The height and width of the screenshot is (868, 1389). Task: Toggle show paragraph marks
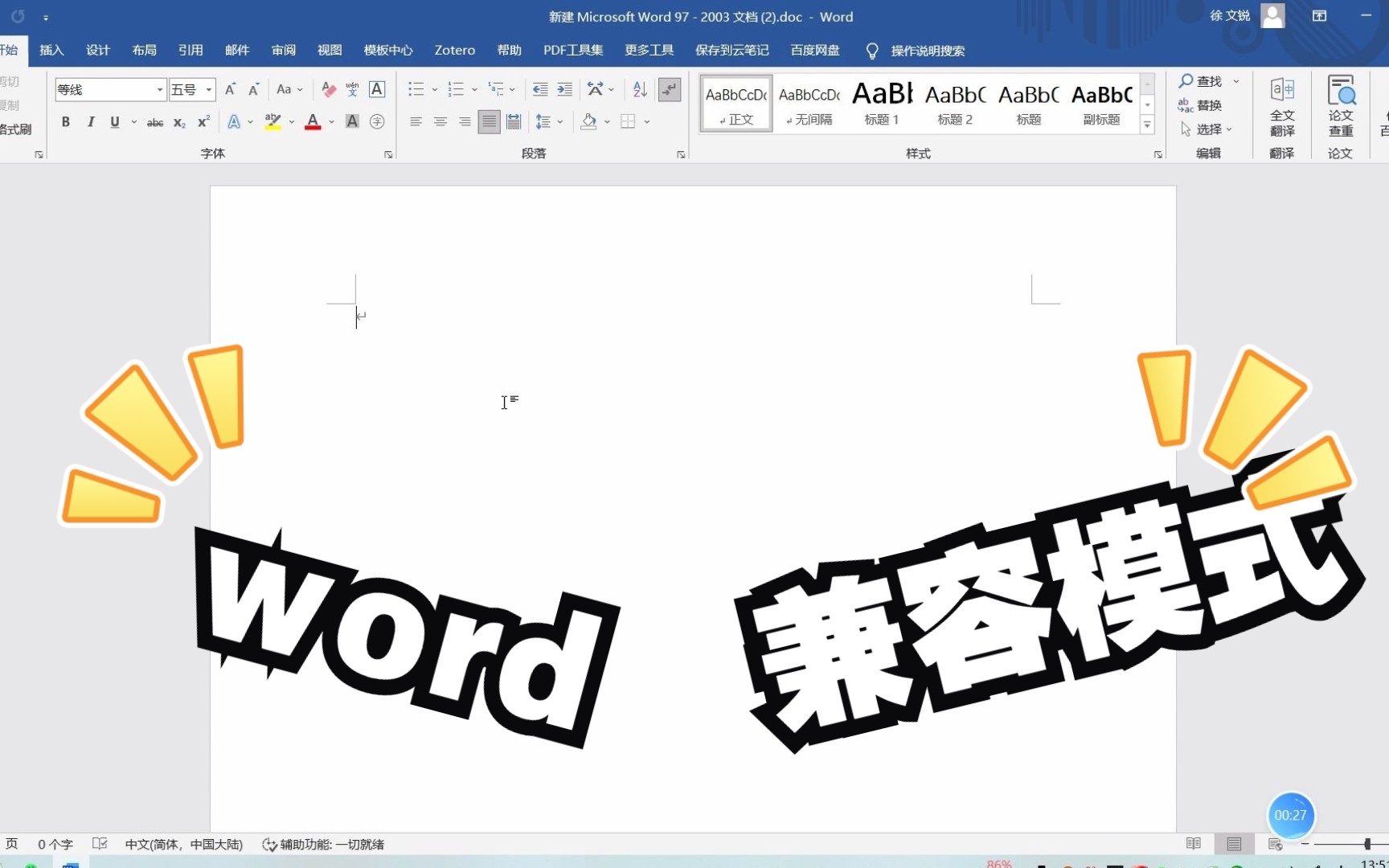(x=670, y=89)
